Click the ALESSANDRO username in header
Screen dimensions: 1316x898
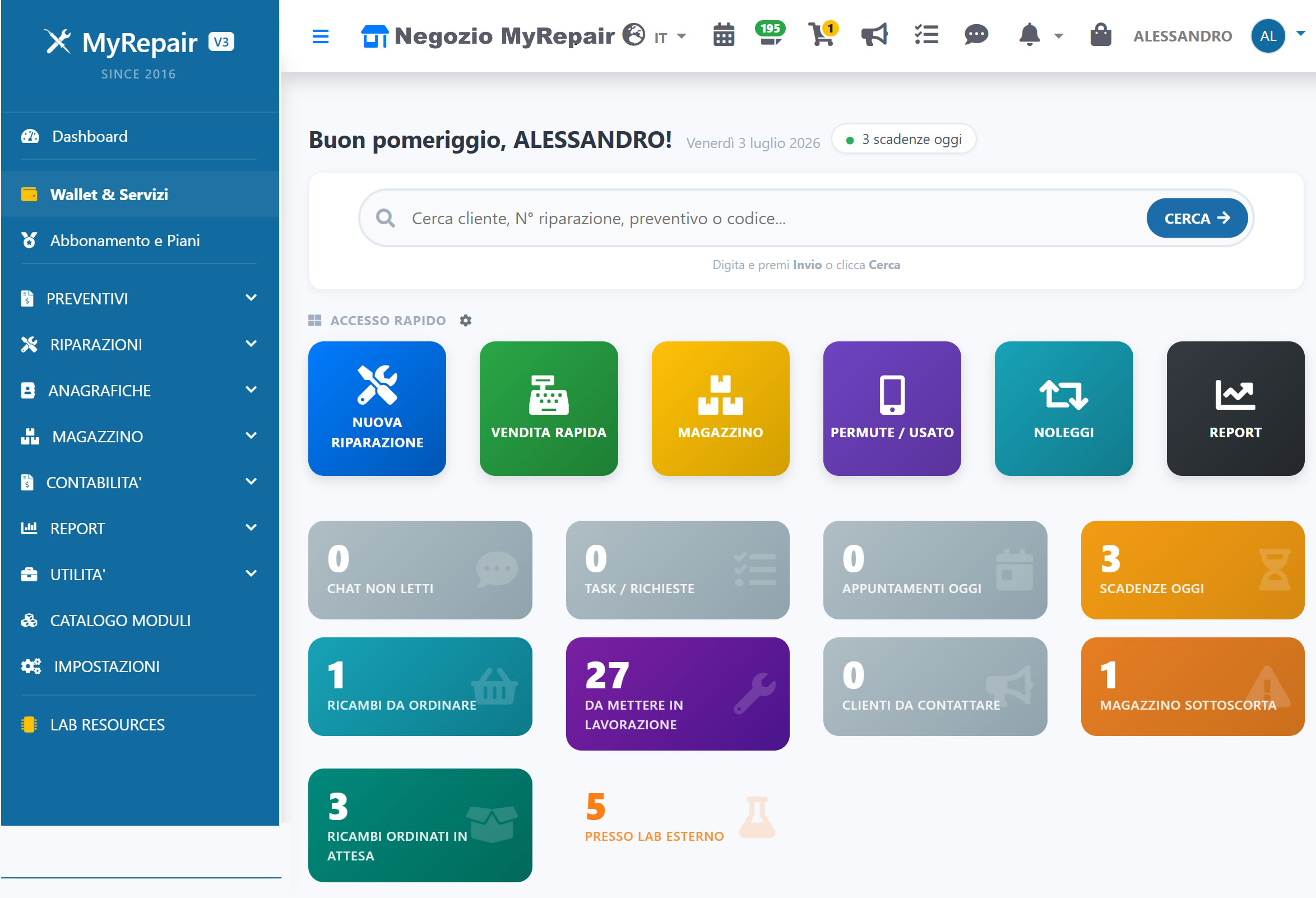click(x=1183, y=36)
